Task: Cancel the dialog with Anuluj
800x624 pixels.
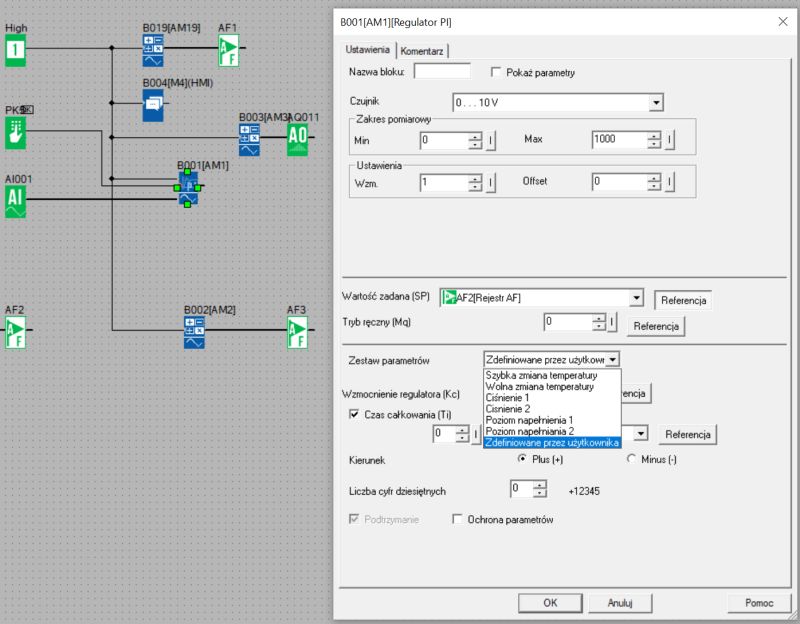Action: tap(620, 603)
